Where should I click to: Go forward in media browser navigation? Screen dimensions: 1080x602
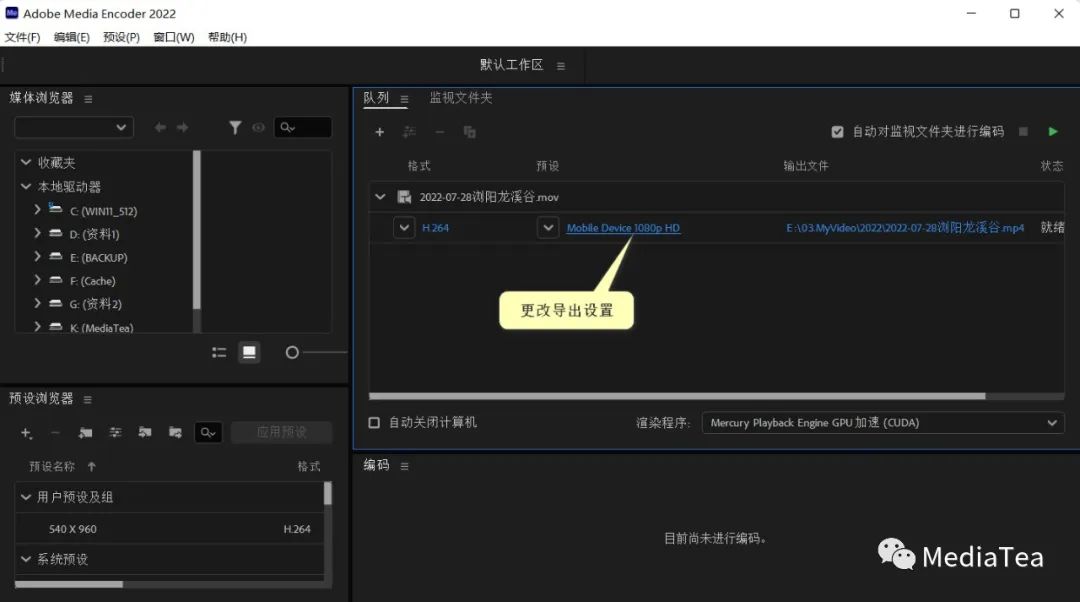183,127
